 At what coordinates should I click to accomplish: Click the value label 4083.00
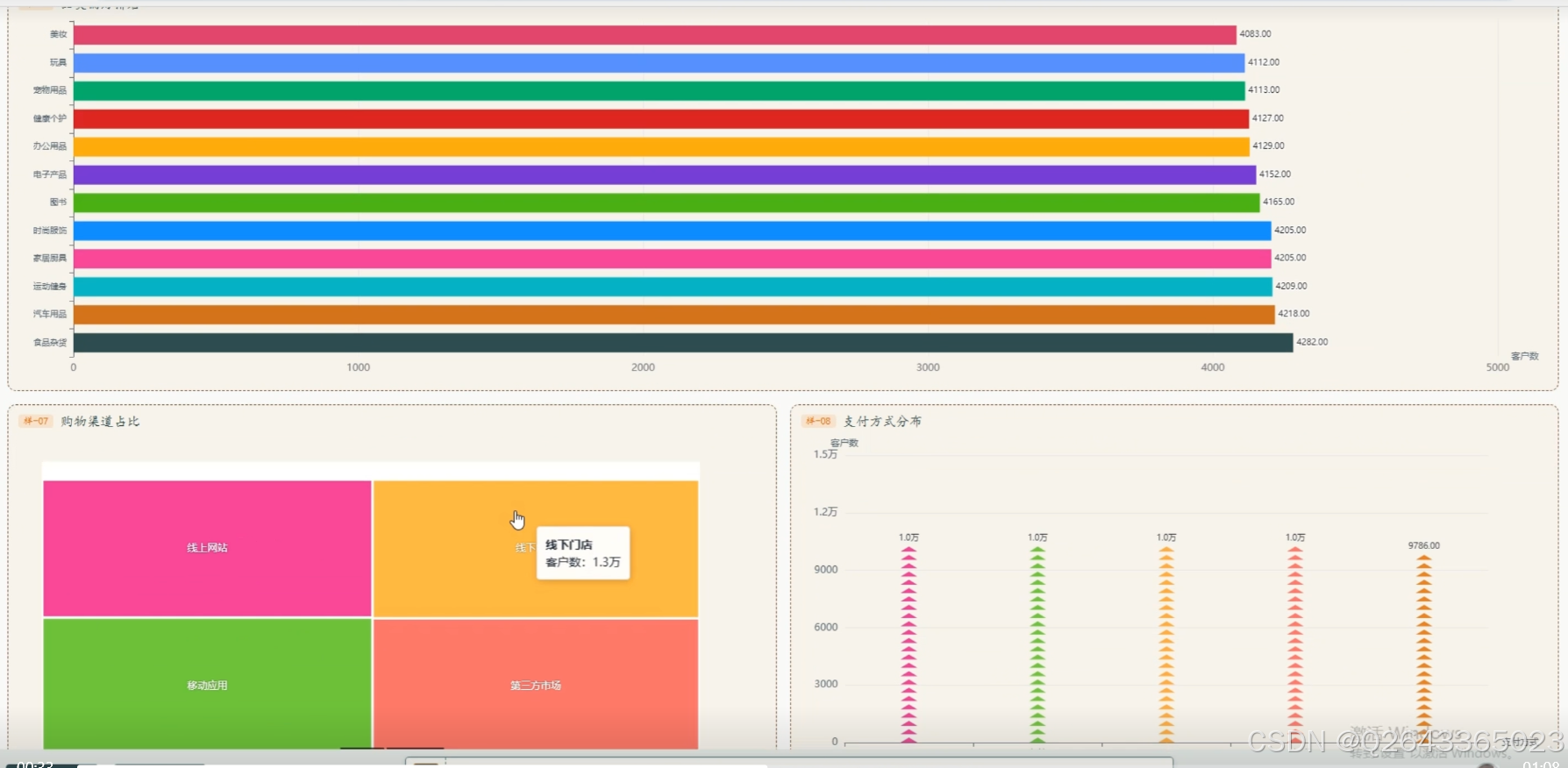coord(1255,34)
